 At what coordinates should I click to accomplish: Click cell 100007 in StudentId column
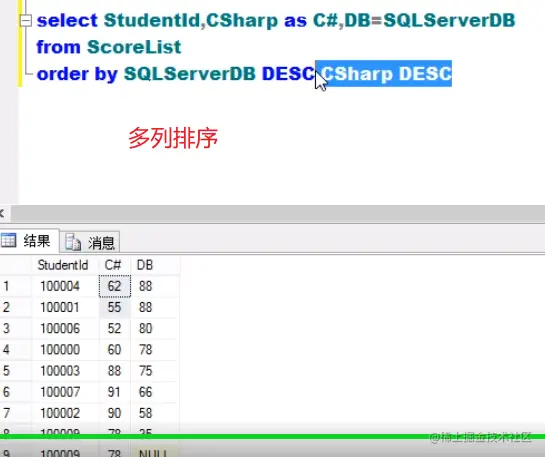pos(65,392)
